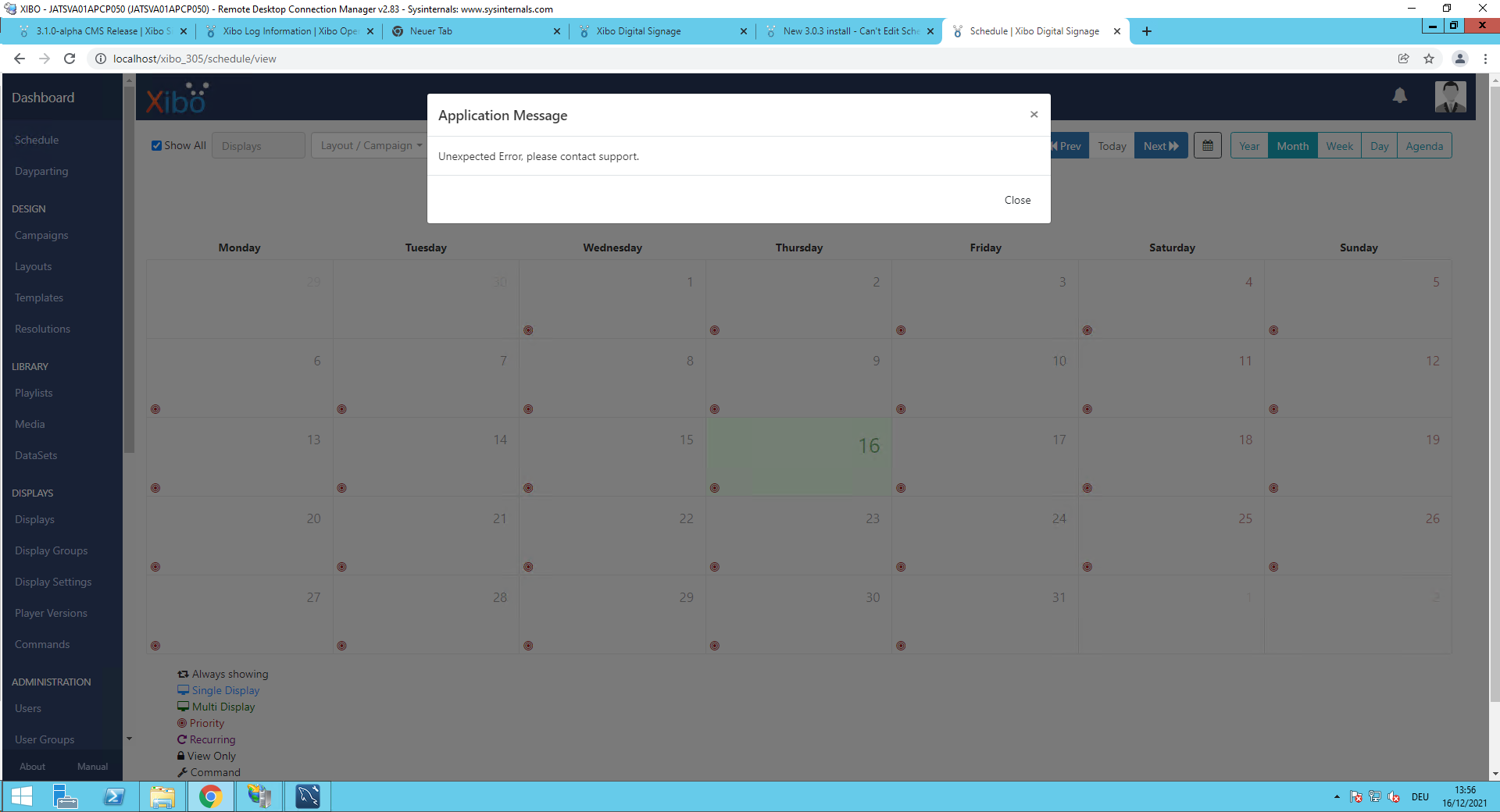Open the calendar date picker icon
Screen dimensions: 1500x812
(1207, 146)
